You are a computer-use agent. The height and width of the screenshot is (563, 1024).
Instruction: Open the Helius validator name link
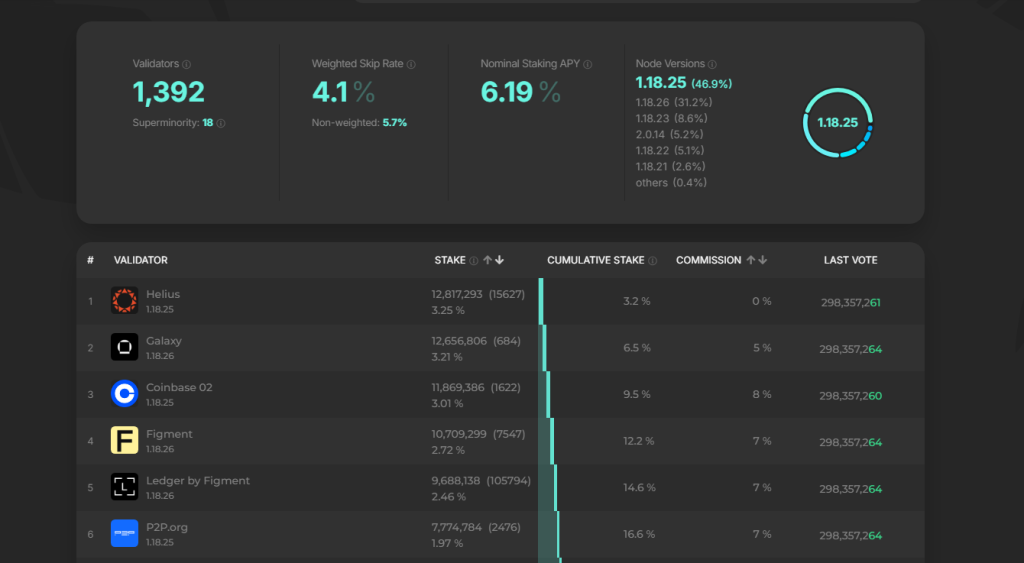tap(163, 294)
